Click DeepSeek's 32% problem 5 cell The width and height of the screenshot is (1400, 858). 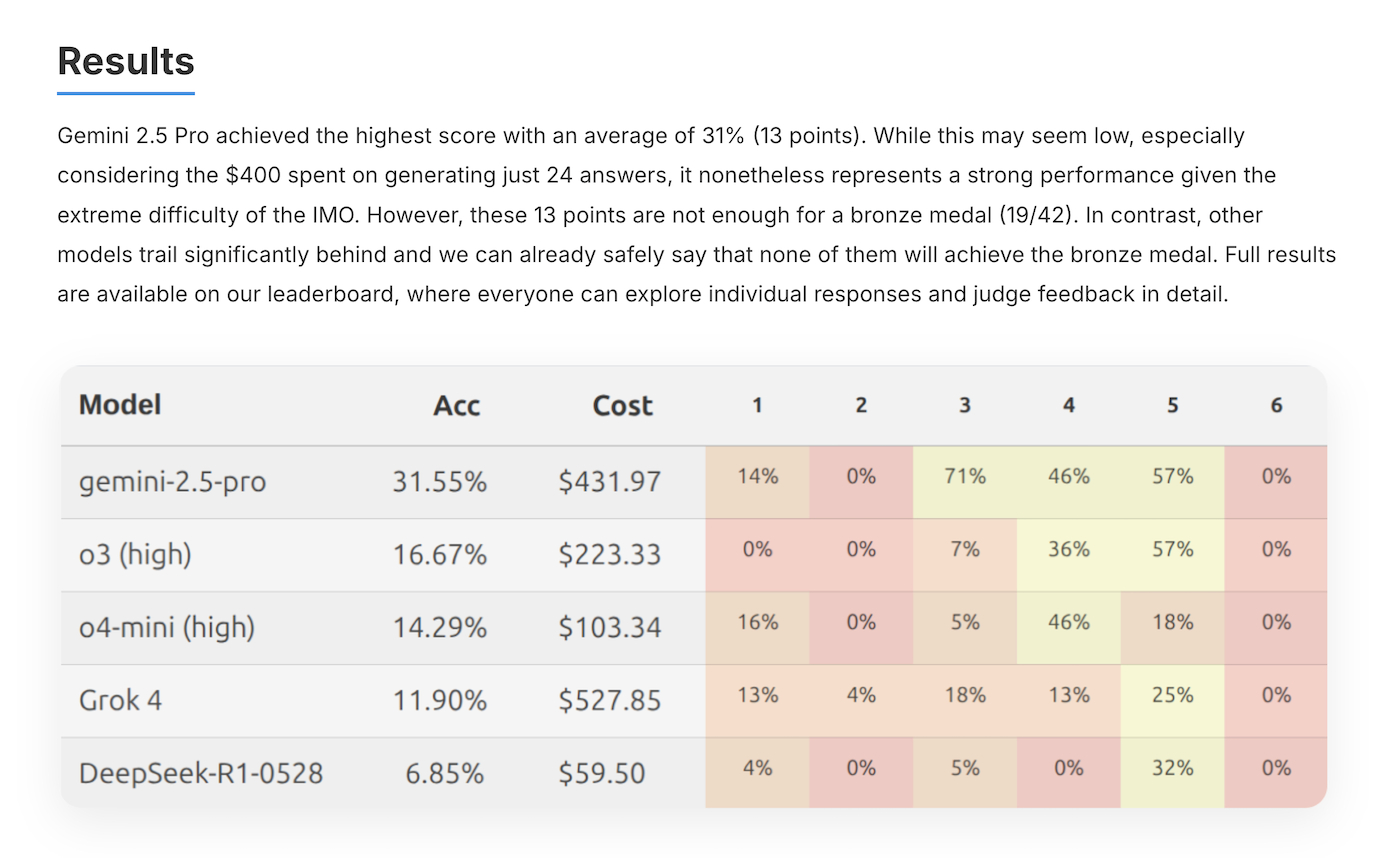(x=1172, y=769)
